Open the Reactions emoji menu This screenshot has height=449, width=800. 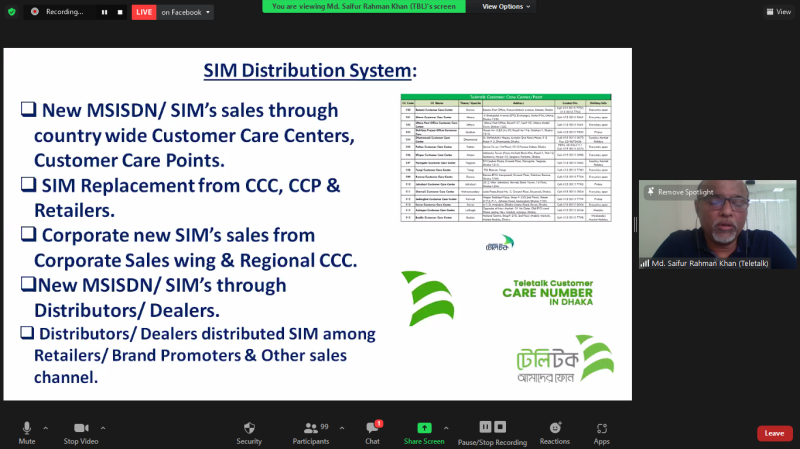554,428
